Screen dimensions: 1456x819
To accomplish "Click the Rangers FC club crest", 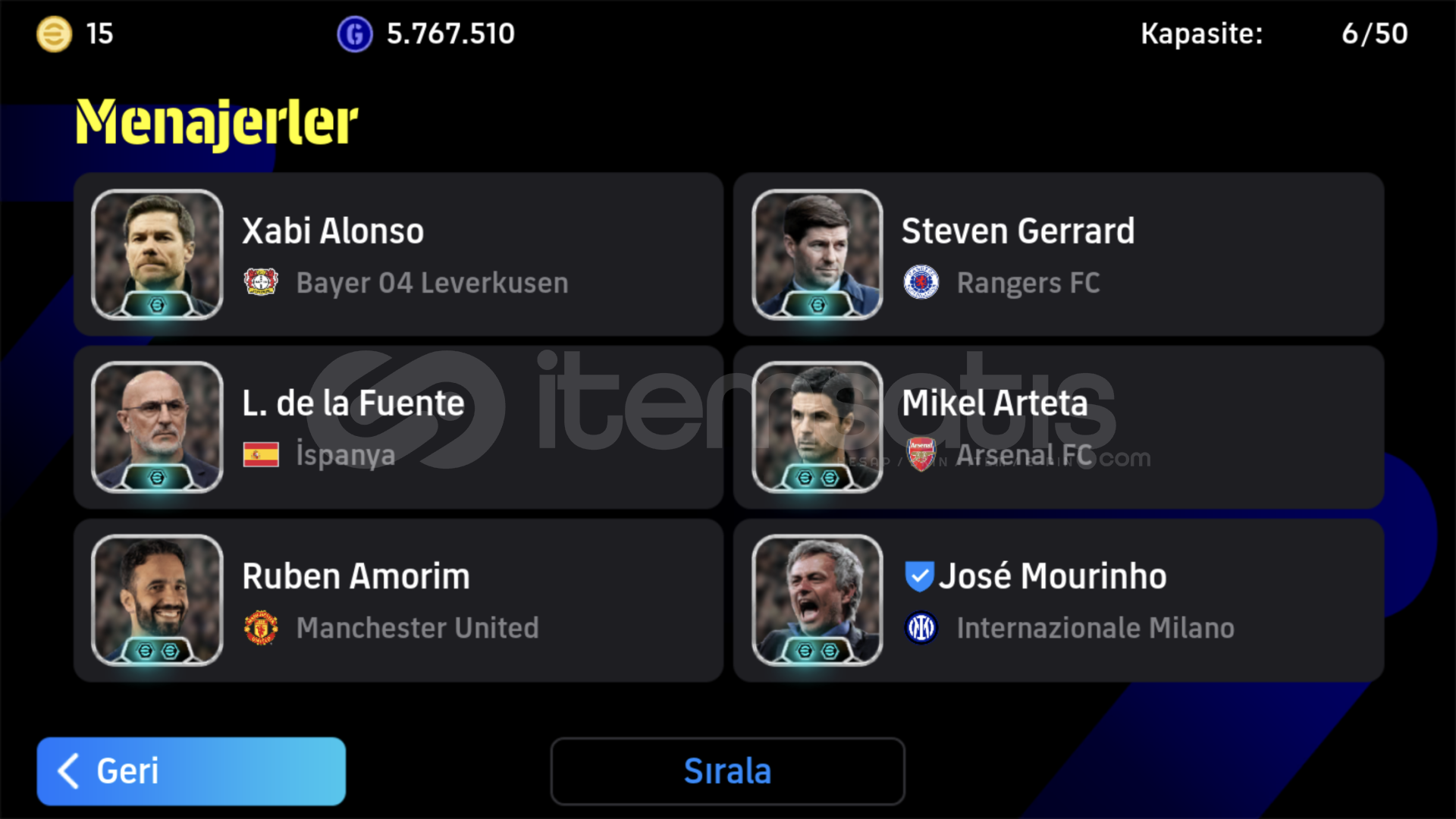I will pos(921,282).
